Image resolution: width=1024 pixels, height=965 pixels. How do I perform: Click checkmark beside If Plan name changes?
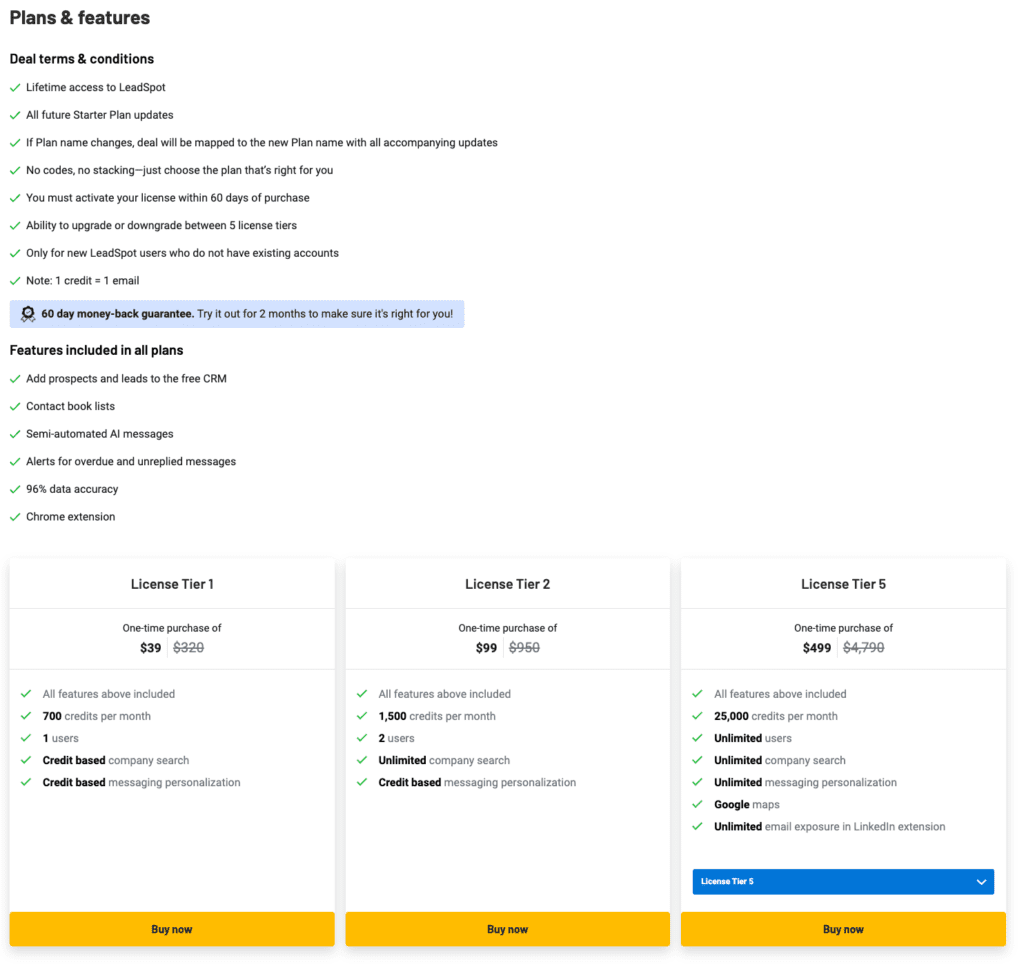[15, 143]
